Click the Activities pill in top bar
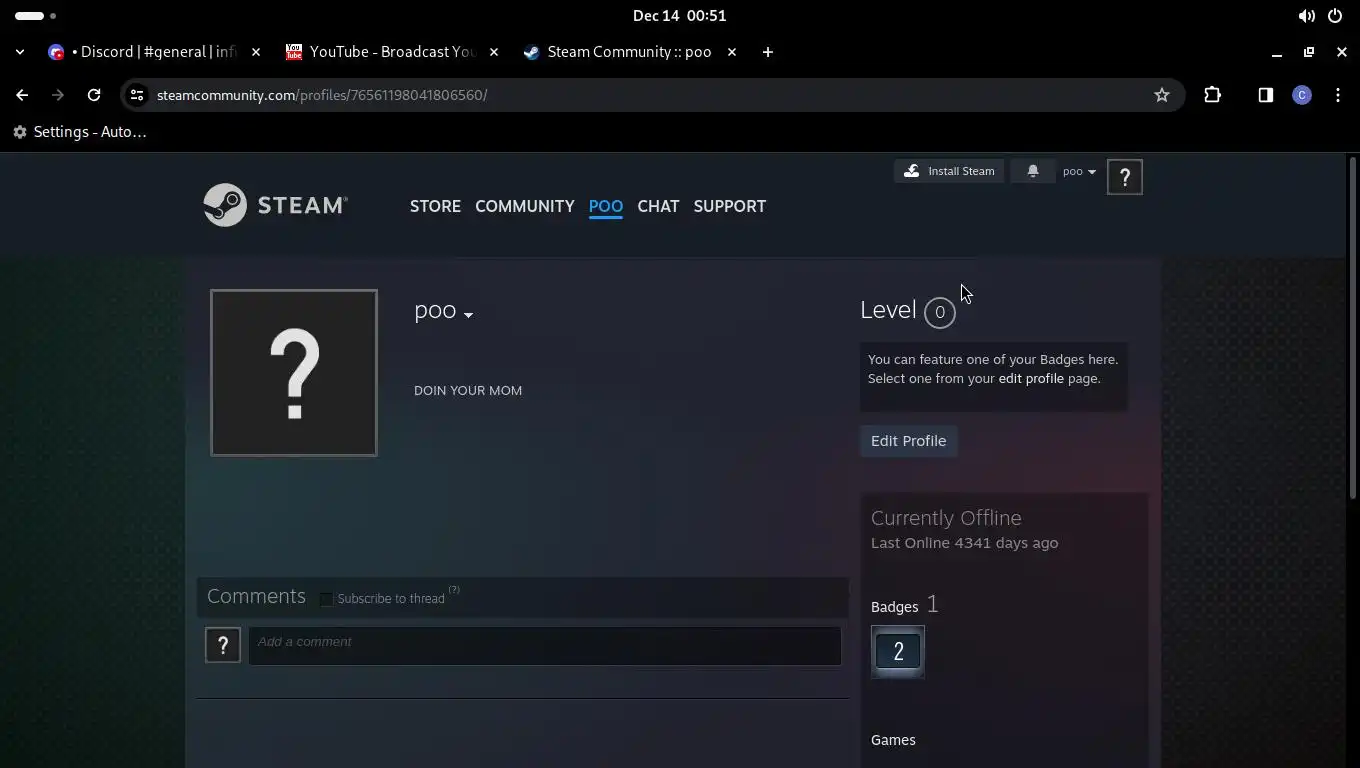Viewport: 1360px width, 768px height. [x=36, y=16]
